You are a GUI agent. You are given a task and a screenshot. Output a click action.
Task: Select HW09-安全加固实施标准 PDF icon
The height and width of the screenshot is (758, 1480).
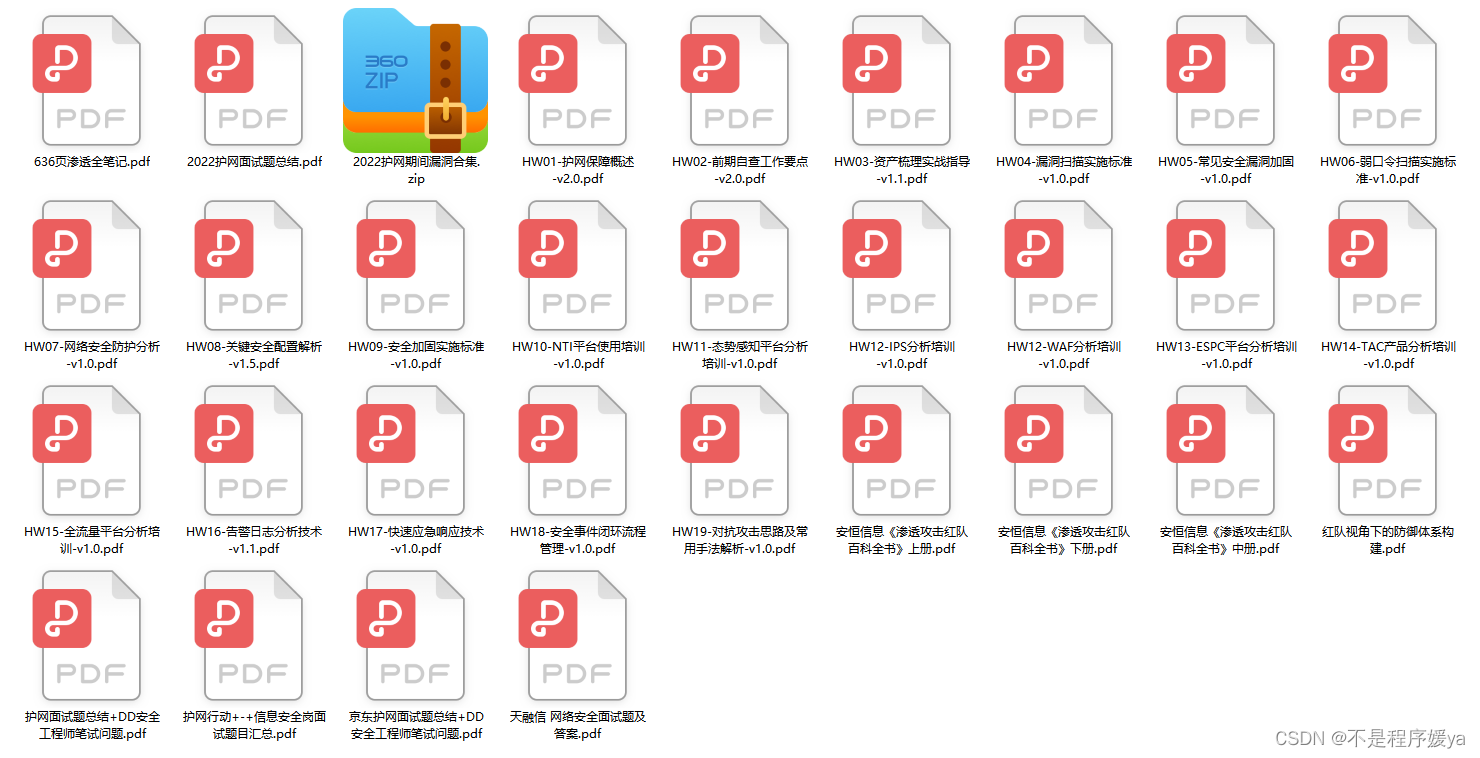pyautogui.click(x=410, y=265)
